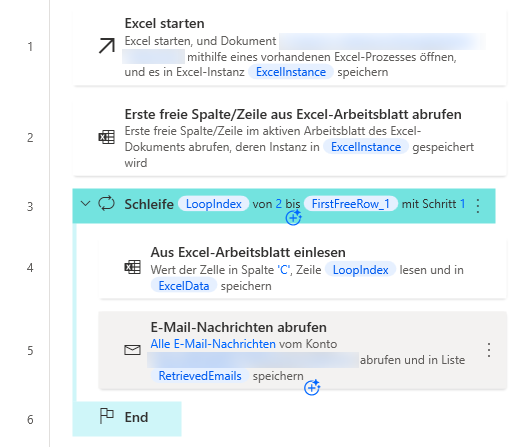Click the Schleife loop icon
This screenshot has height=447, width=521.
[107, 204]
